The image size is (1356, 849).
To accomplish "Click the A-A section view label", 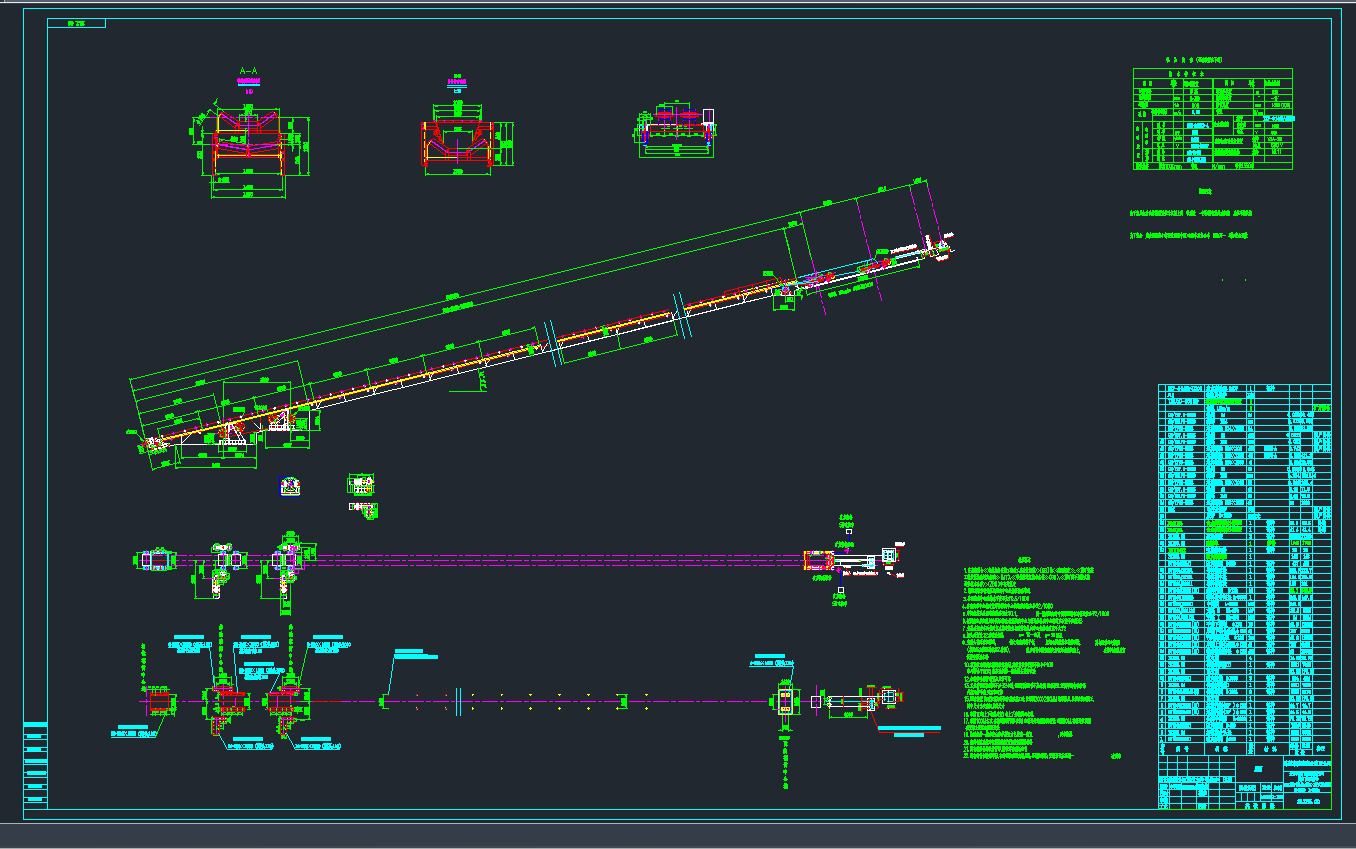I will coord(248,71).
